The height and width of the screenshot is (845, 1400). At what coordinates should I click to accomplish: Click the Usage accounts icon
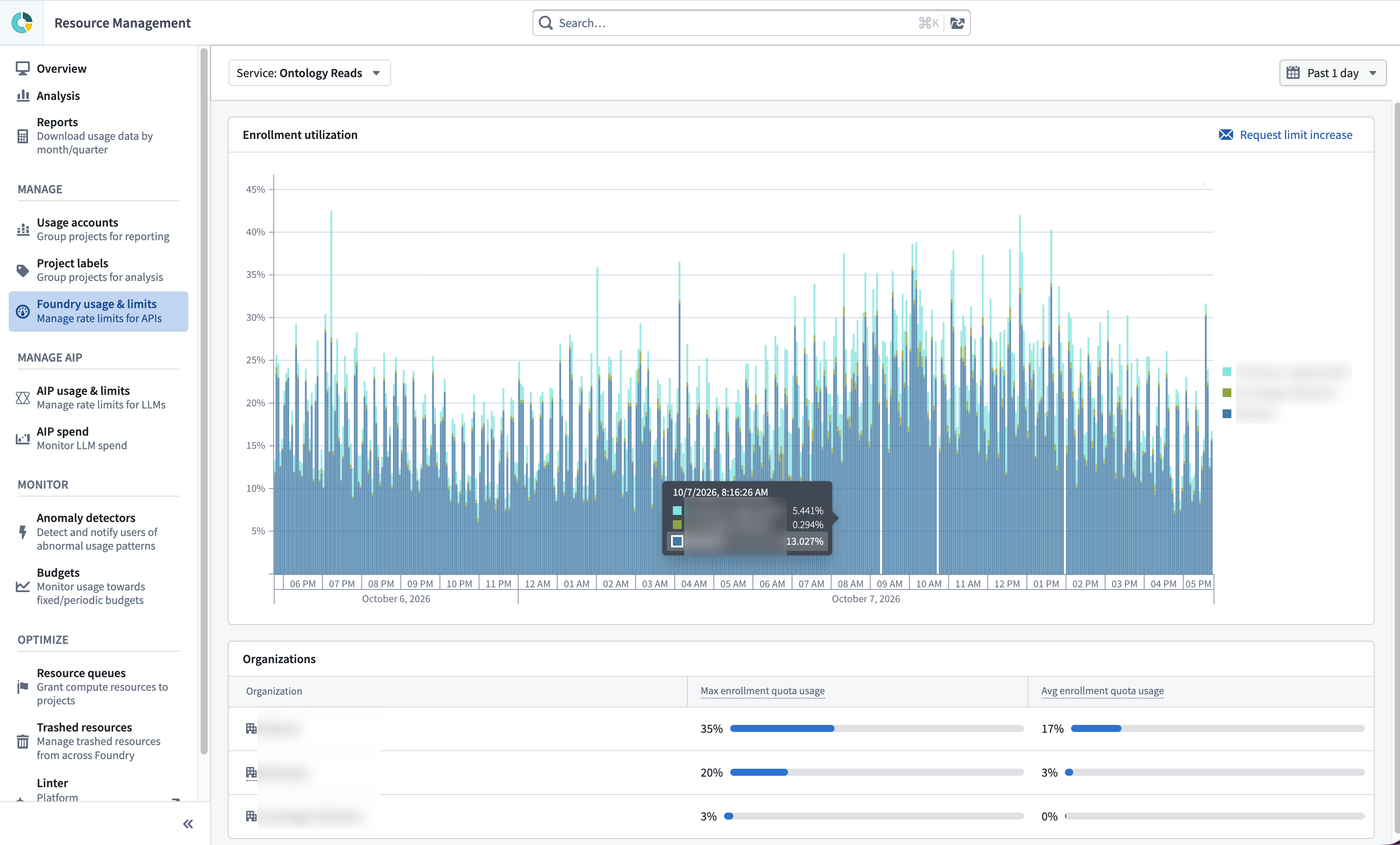pos(23,229)
